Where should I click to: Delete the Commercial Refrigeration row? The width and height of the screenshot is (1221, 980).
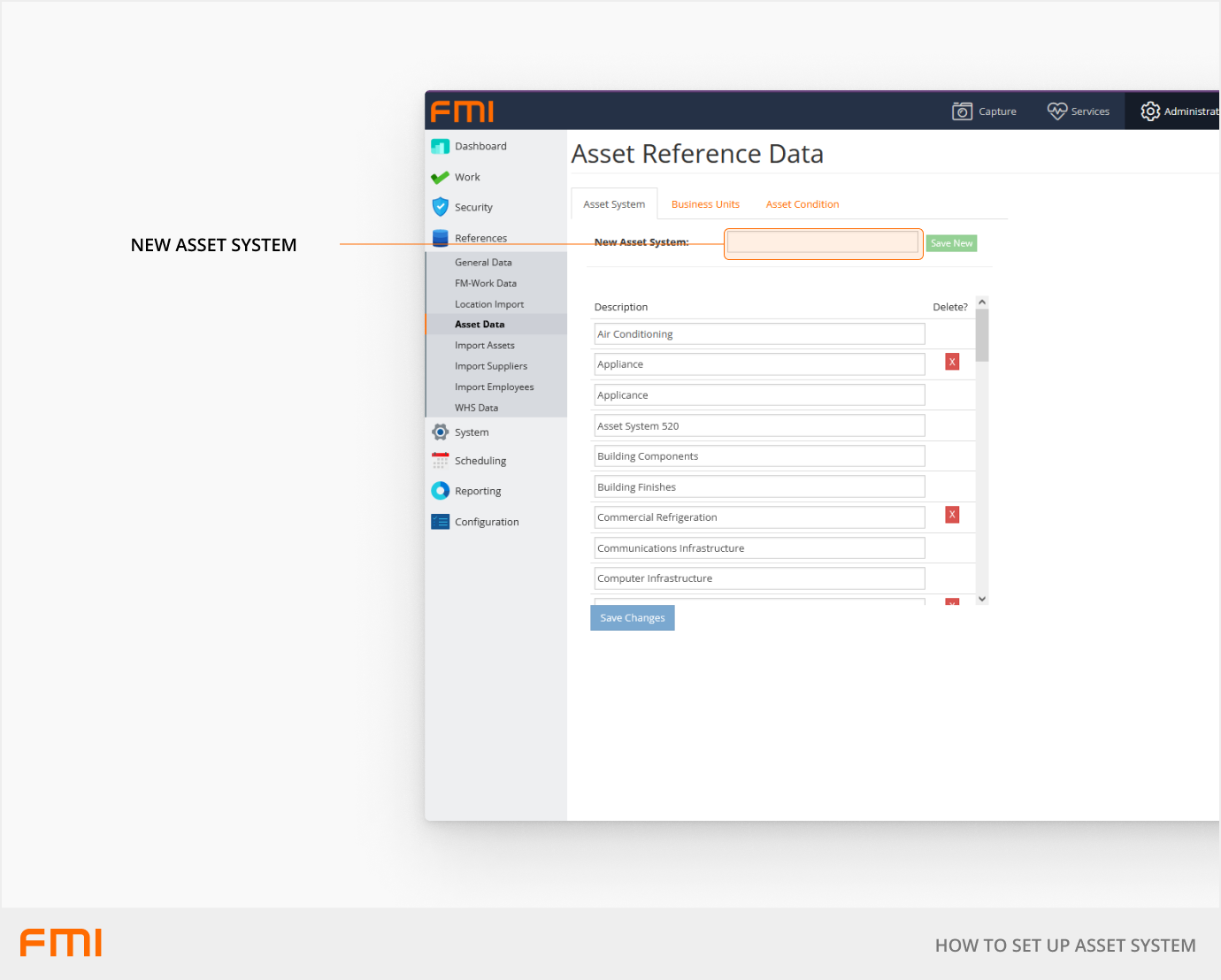pos(952,515)
